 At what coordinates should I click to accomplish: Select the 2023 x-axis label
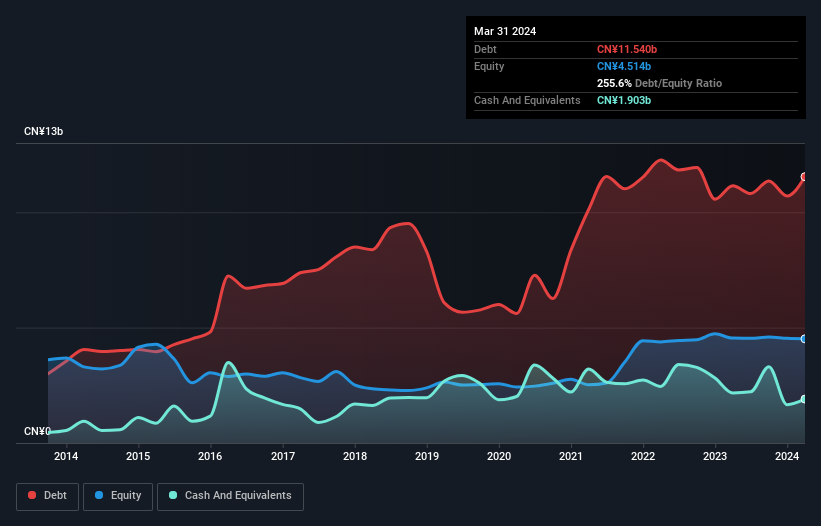(x=715, y=456)
